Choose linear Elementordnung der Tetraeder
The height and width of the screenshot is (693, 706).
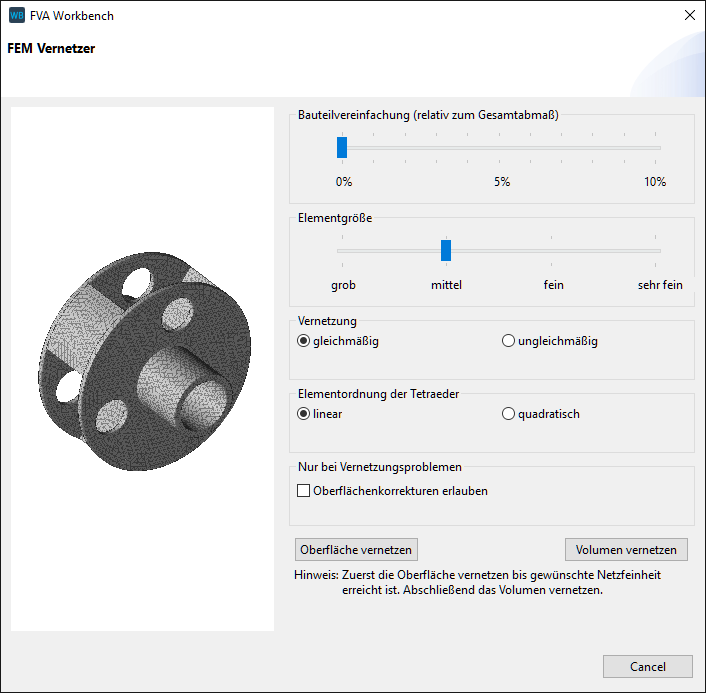tap(305, 414)
